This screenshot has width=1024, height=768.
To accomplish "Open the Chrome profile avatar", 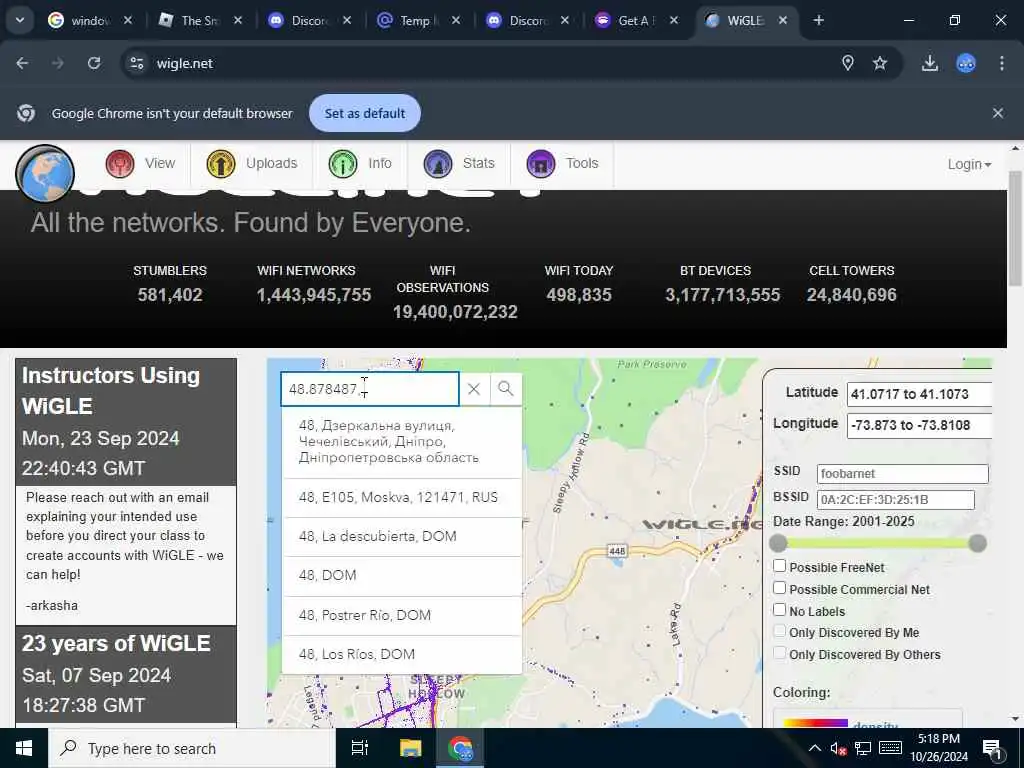I will coord(966,63).
